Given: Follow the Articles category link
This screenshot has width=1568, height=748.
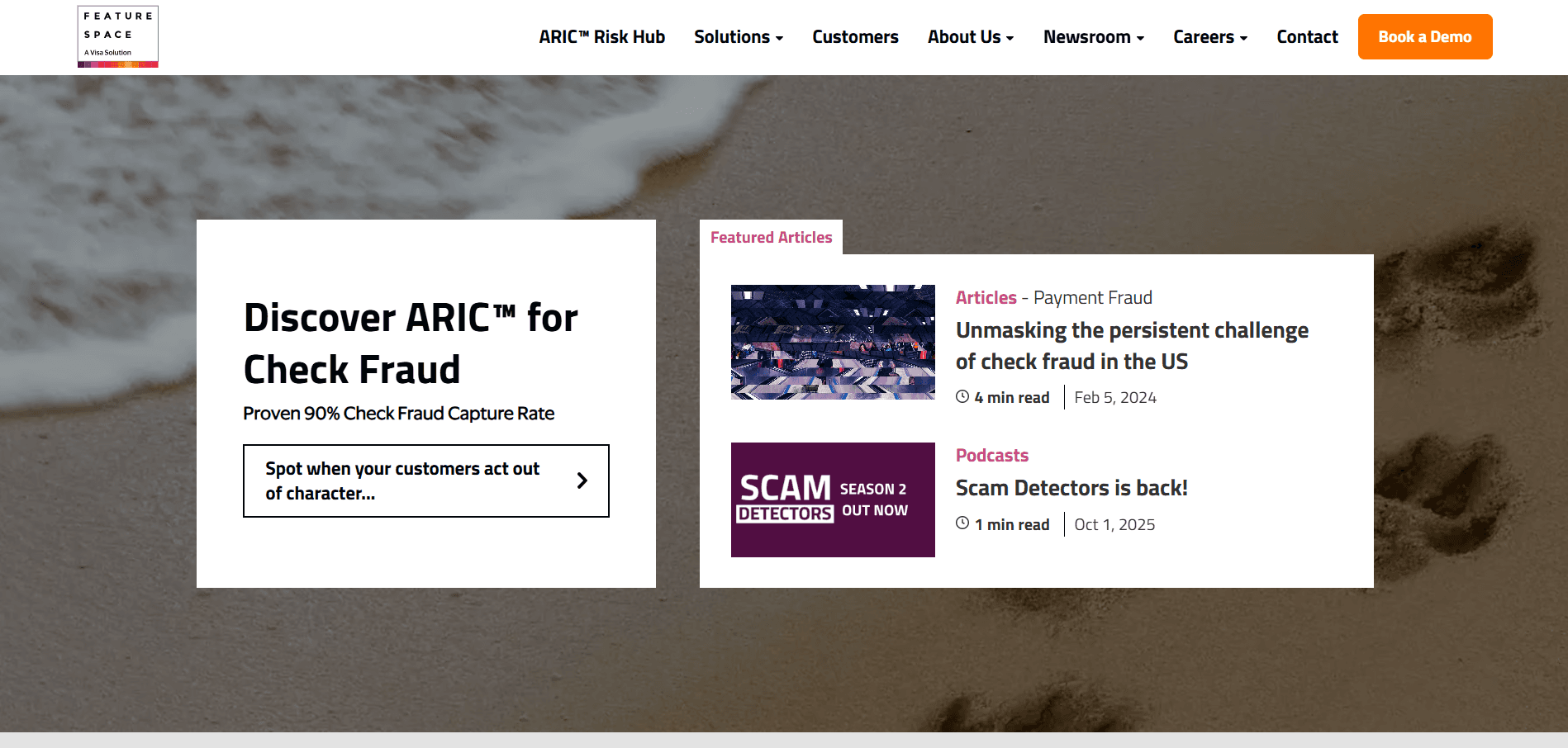Looking at the screenshot, I should (986, 298).
